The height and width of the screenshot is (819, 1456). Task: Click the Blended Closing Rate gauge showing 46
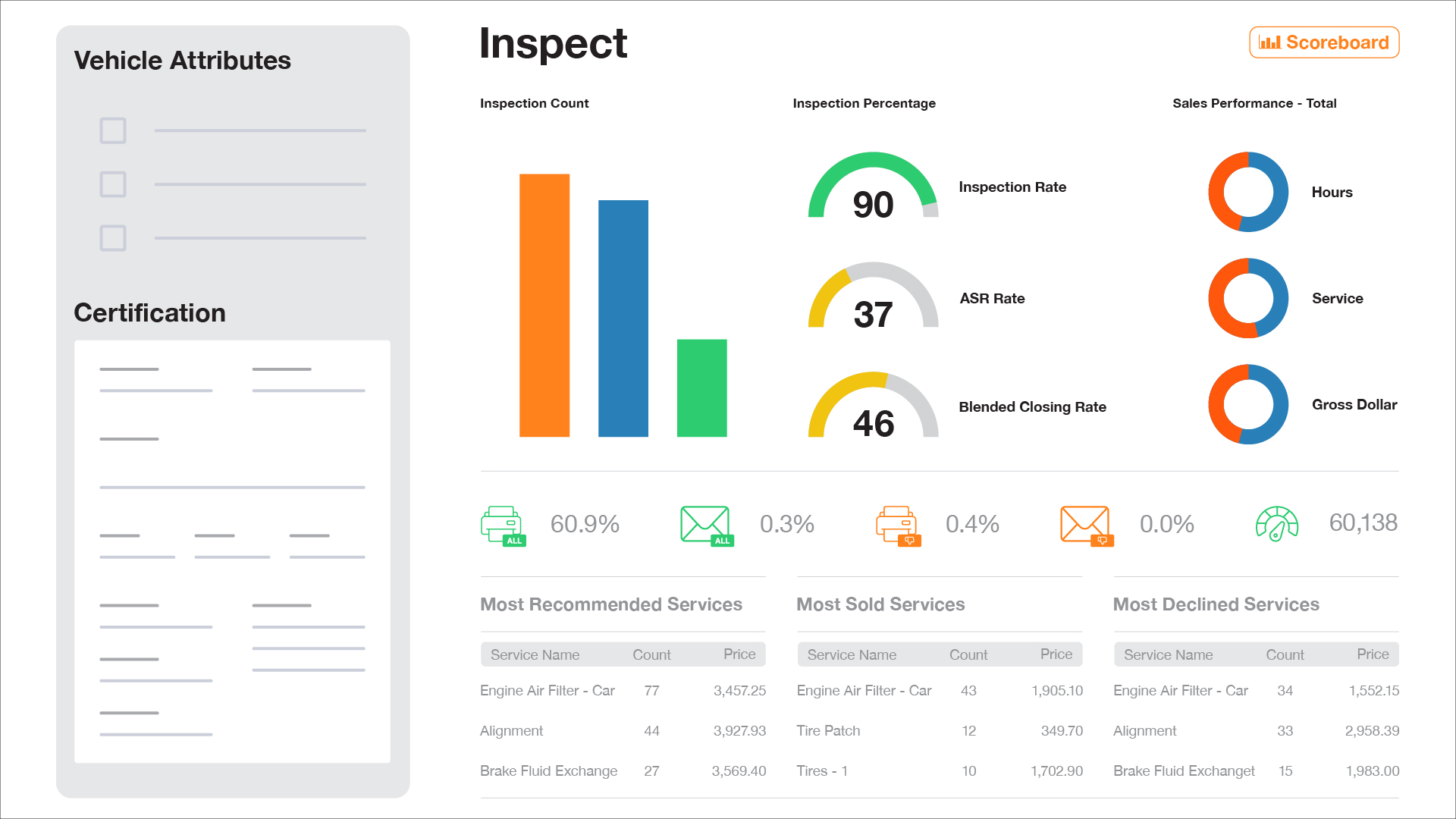click(874, 410)
